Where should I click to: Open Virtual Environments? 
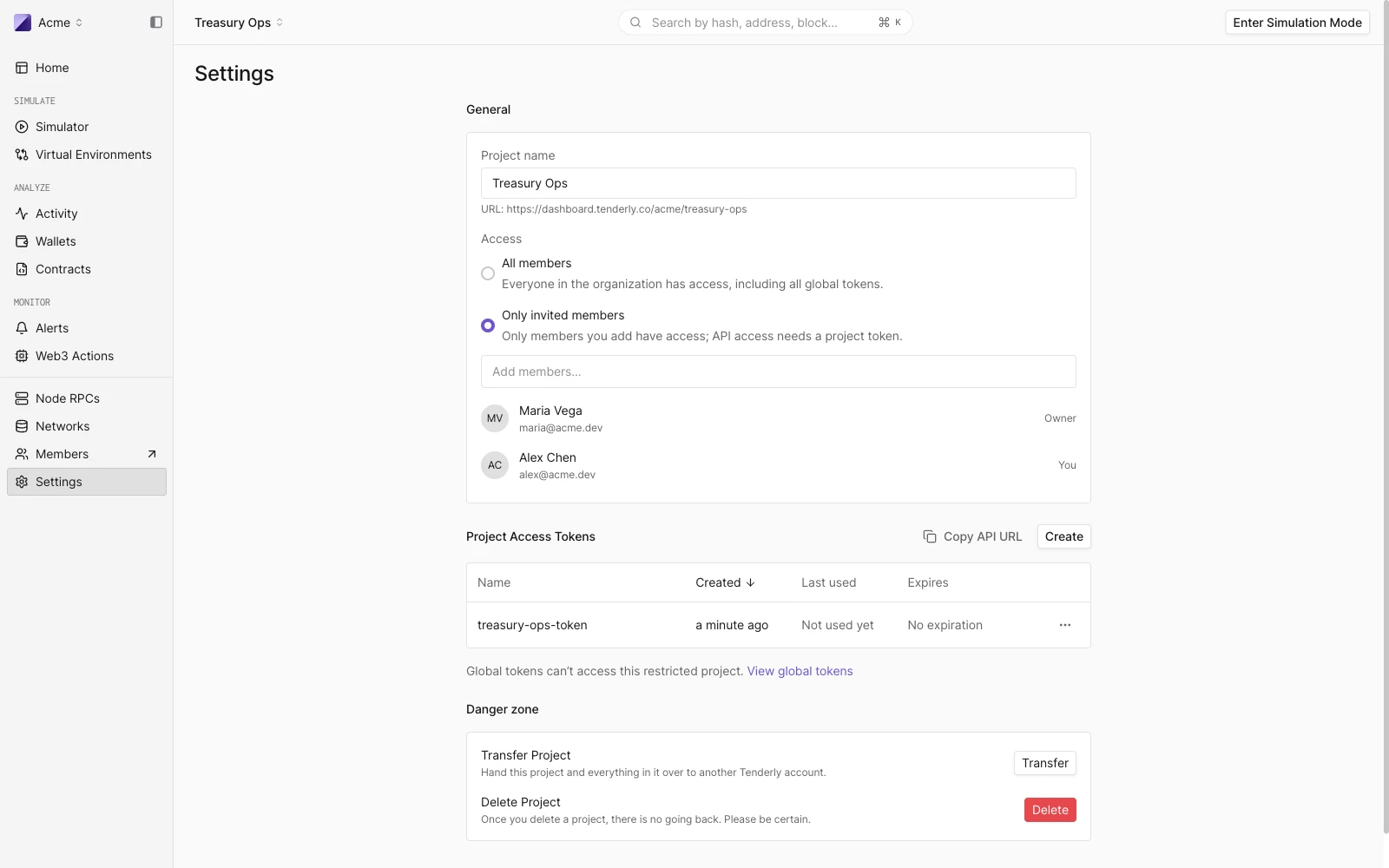click(x=87, y=155)
